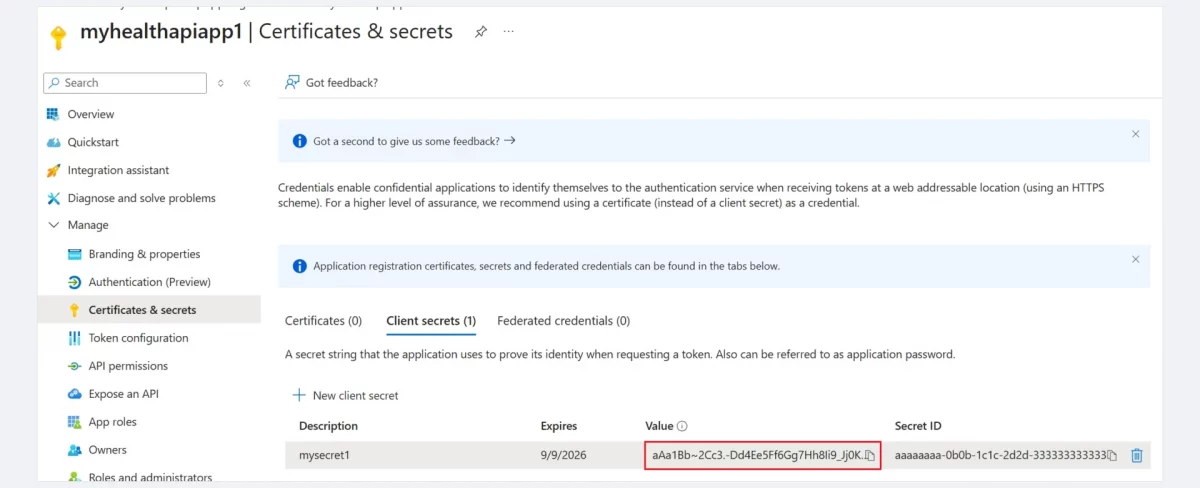Click the Value info icon

682,426
